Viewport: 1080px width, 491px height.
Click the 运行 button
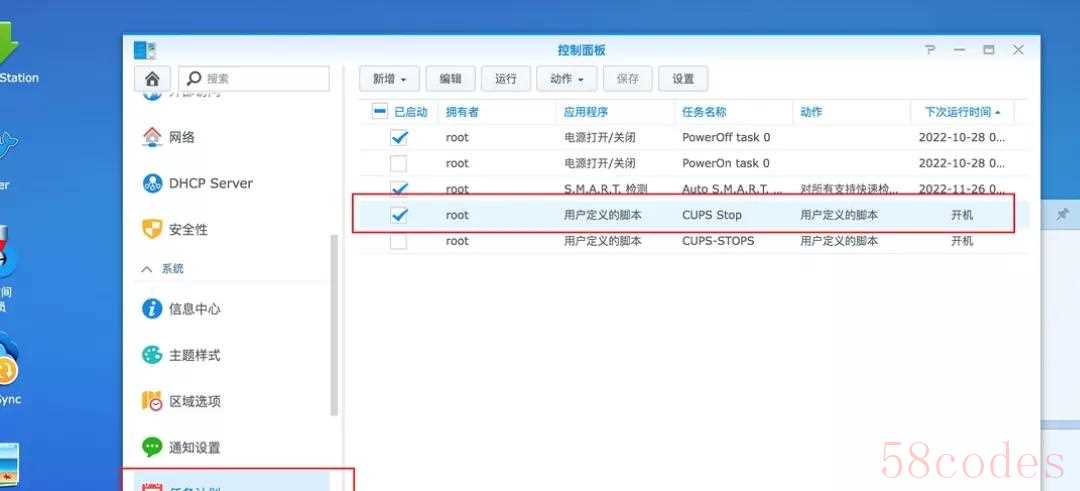pyautogui.click(x=505, y=79)
